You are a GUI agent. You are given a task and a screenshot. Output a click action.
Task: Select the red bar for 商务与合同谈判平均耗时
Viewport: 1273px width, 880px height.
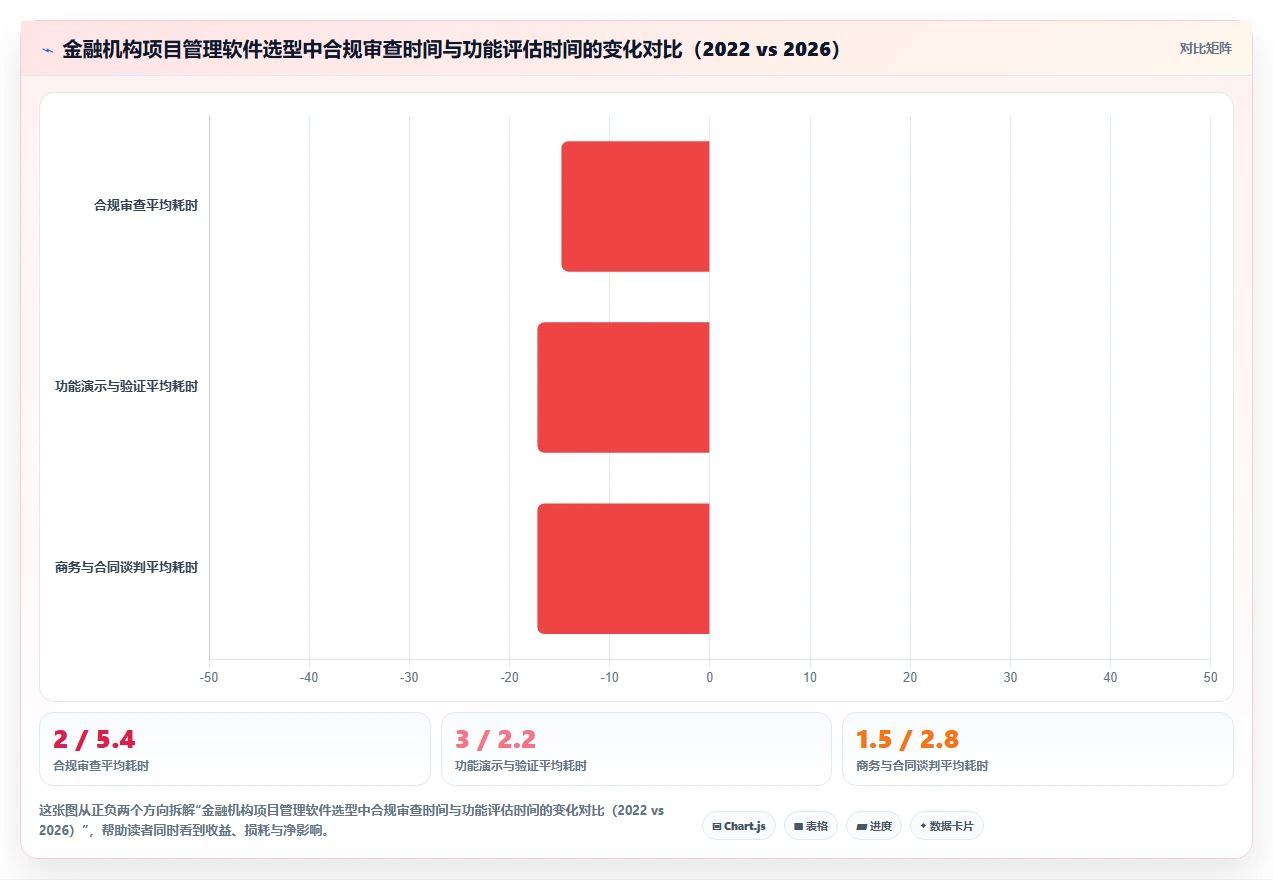tap(623, 568)
